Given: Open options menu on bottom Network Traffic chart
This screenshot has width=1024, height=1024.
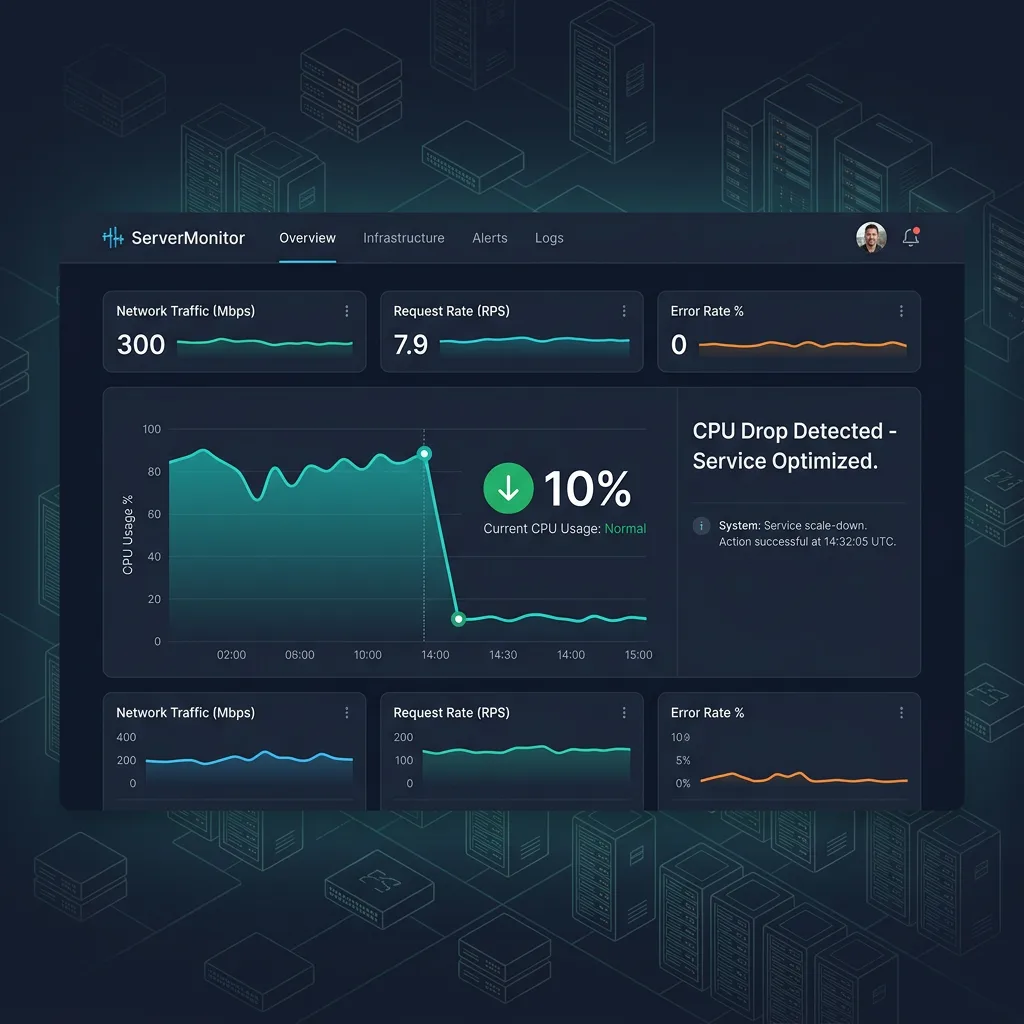Looking at the screenshot, I should pyautogui.click(x=347, y=712).
